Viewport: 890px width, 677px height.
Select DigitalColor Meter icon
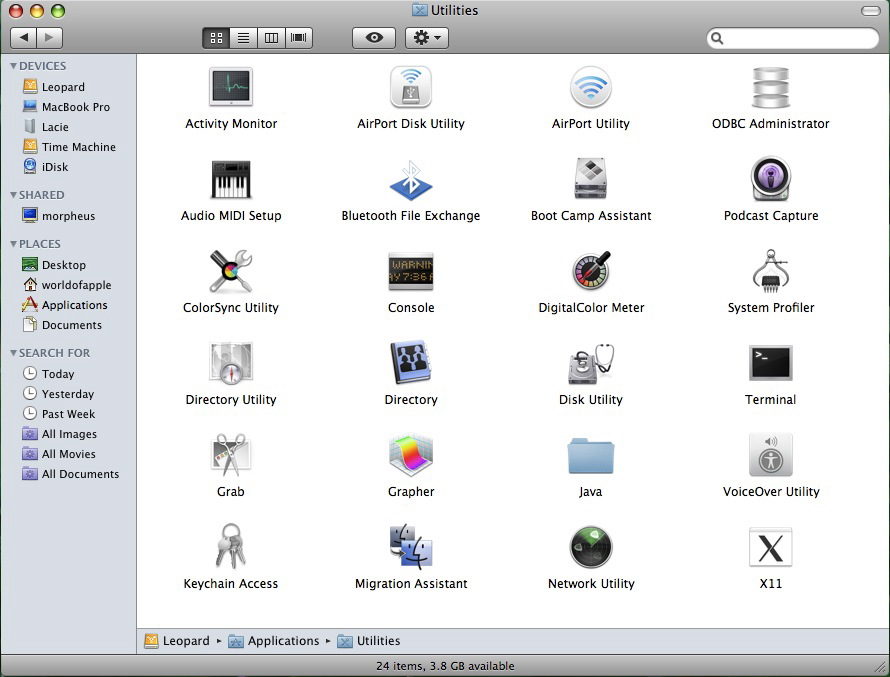590,271
